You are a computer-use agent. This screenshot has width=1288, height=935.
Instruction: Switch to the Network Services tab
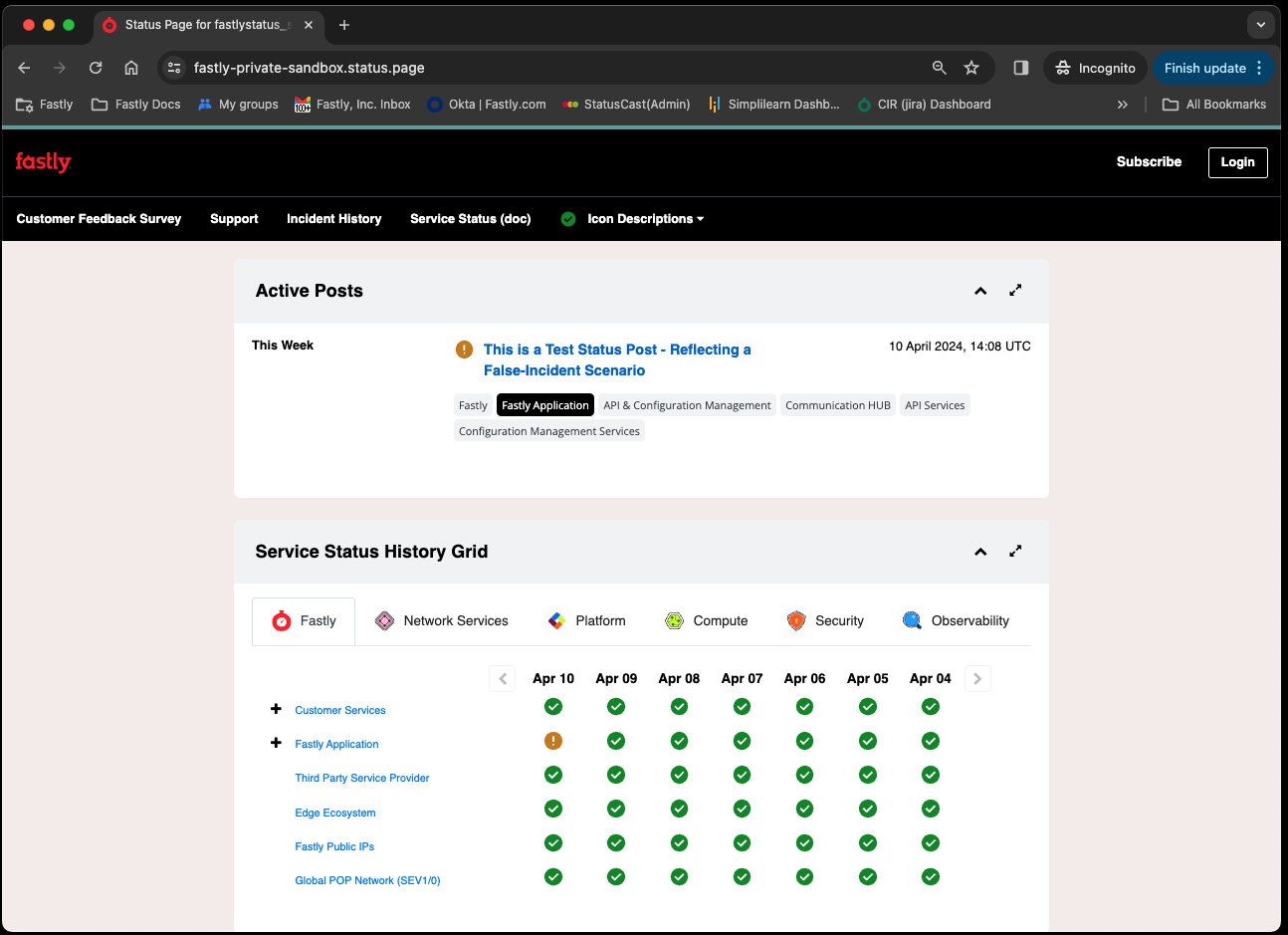tap(441, 621)
